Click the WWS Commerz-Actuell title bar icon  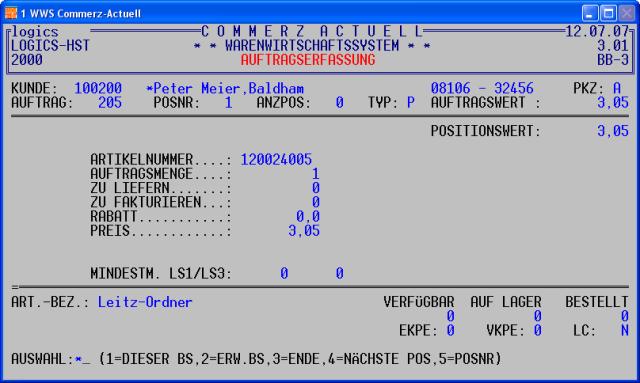click(x=11, y=13)
